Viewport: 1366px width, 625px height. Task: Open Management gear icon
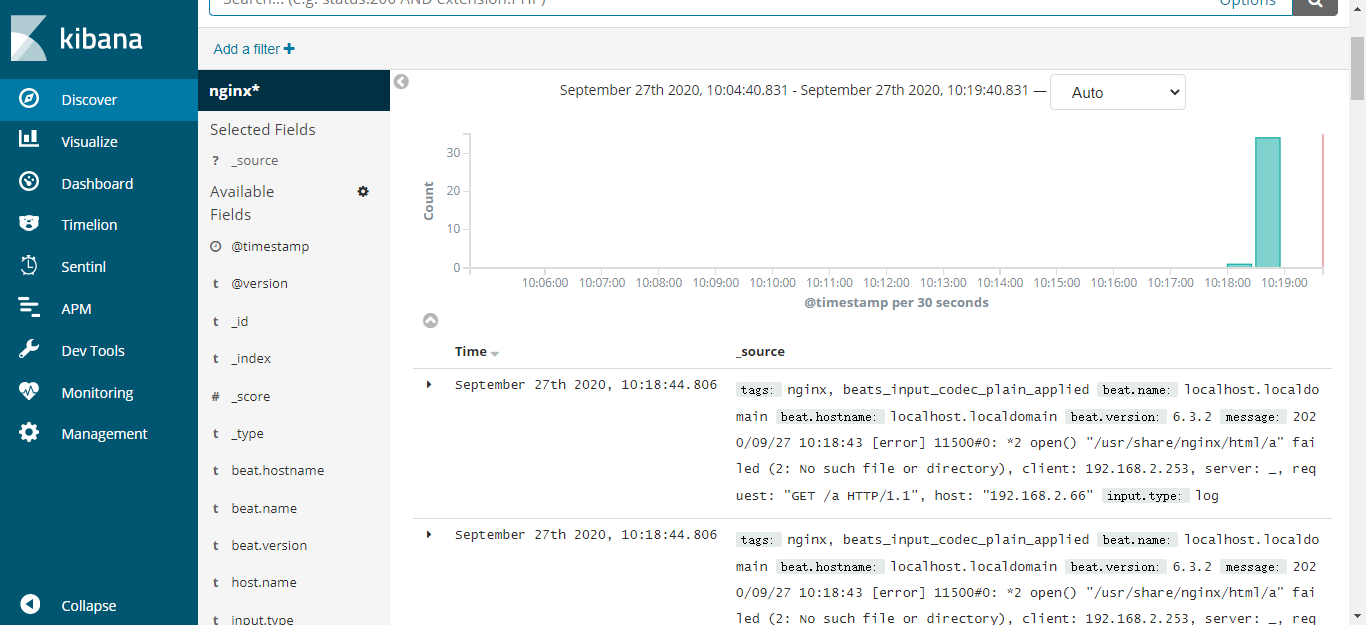click(x=29, y=433)
